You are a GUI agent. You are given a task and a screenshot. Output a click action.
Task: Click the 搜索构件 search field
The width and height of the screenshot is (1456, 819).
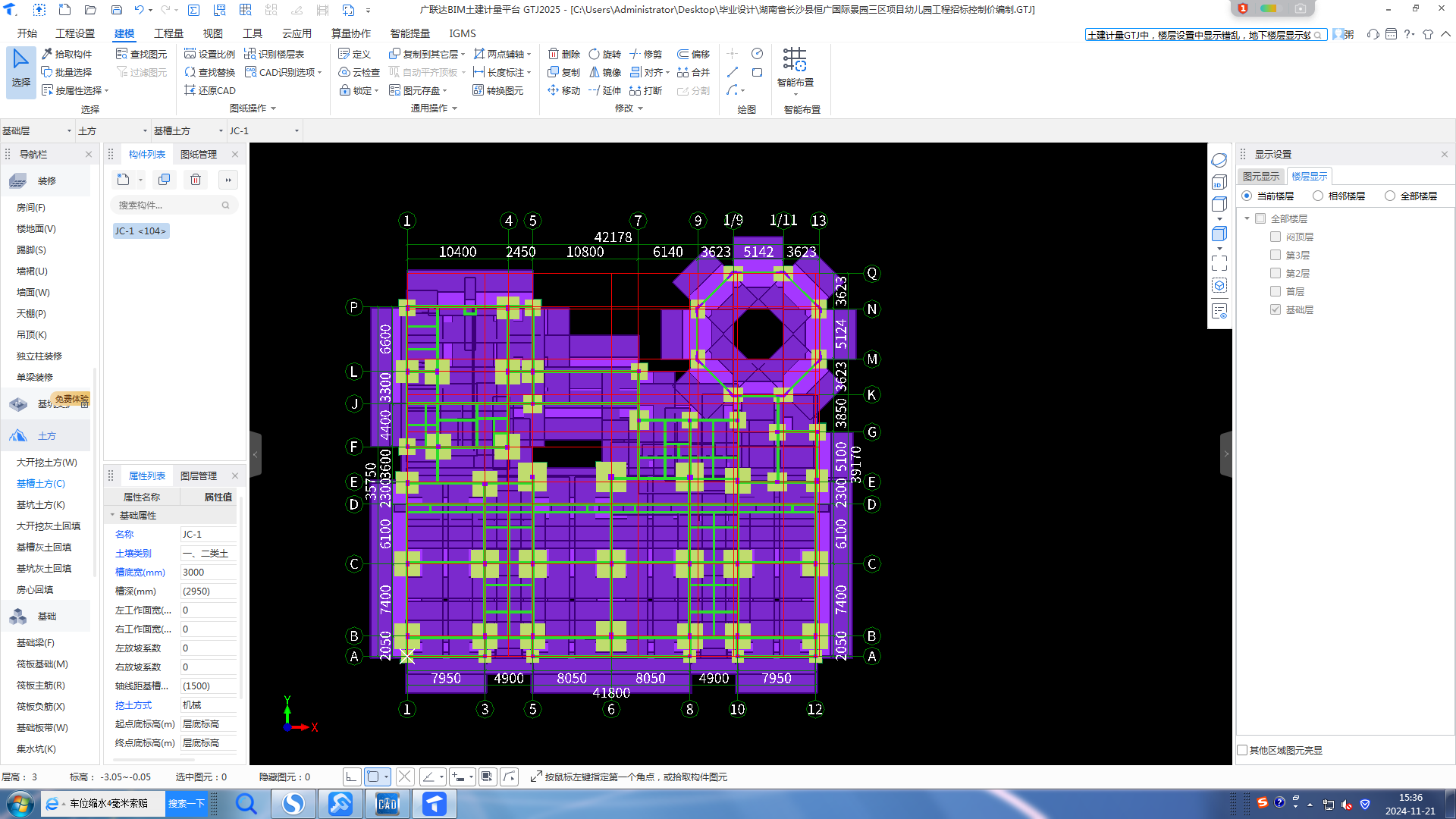click(174, 205)
